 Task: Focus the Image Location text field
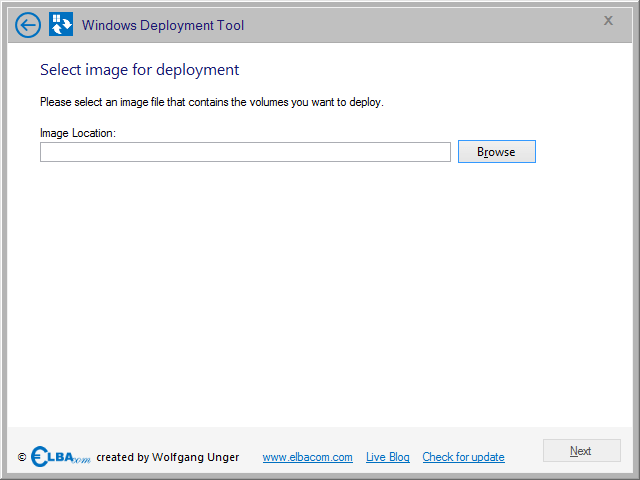point(245,152)
